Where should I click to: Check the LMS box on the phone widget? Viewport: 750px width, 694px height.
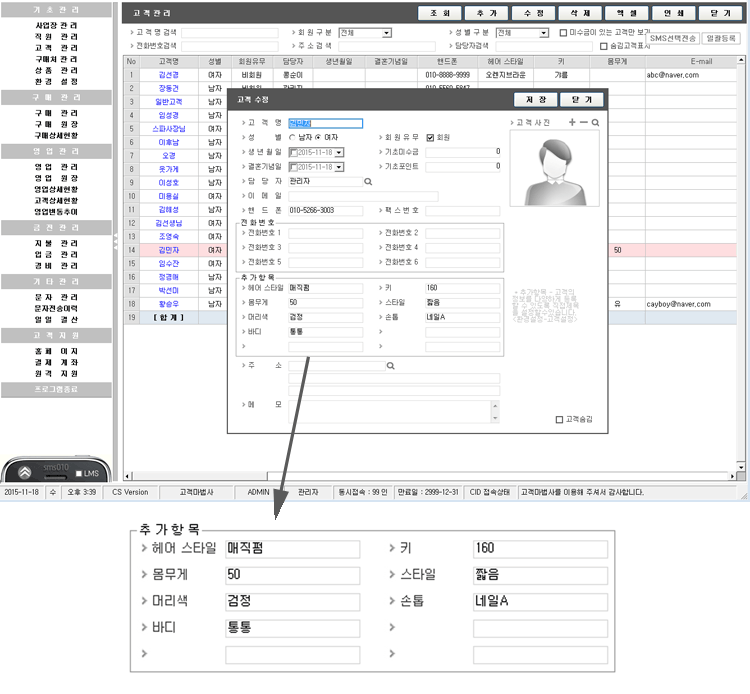(x=79, y=472)
